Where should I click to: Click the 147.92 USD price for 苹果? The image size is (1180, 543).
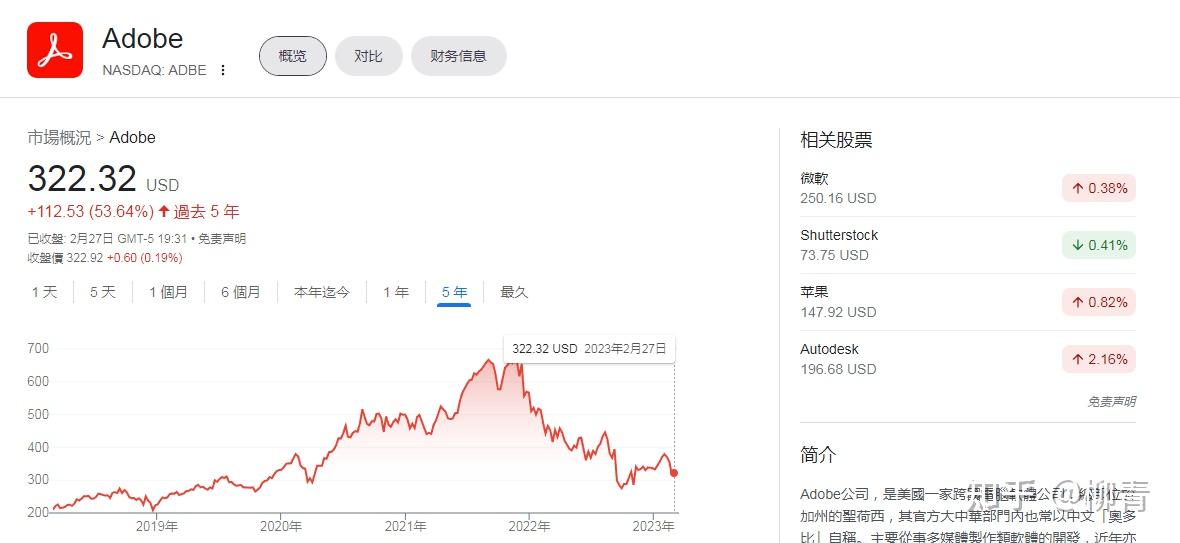[x=838, y=312]
